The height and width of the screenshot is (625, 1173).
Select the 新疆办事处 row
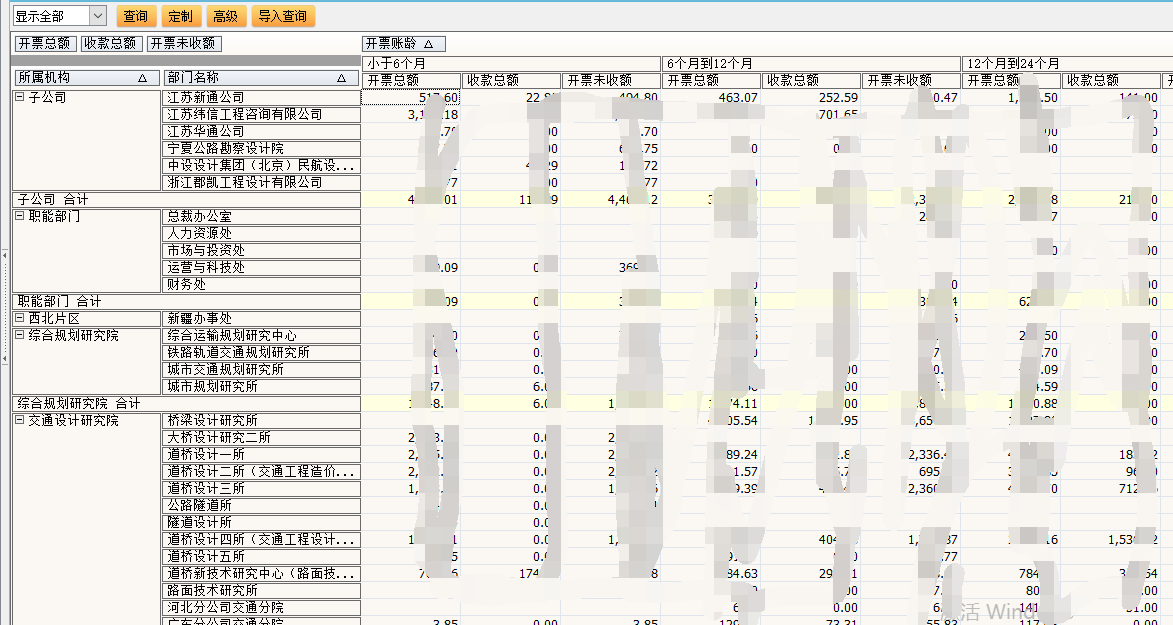click(x=261, y=318)
